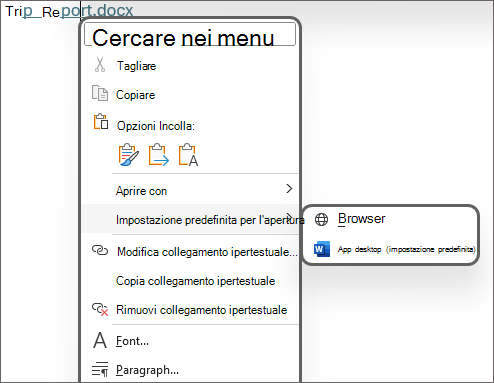The image size is (494, 383).
Task: Click the copy pages icon
Action: [100, 93]
